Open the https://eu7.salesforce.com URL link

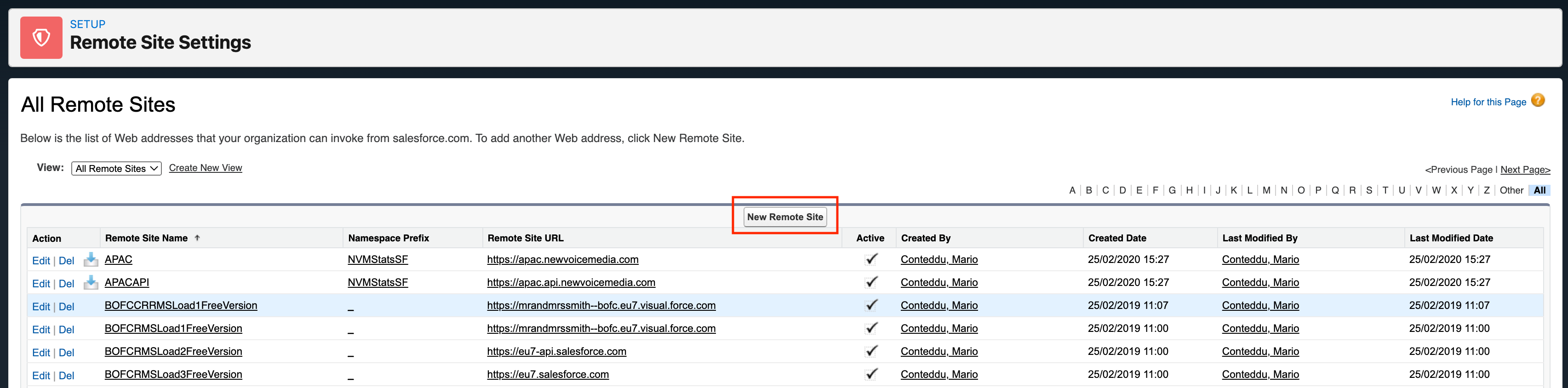pyautogui.click(x=548, y=375)
